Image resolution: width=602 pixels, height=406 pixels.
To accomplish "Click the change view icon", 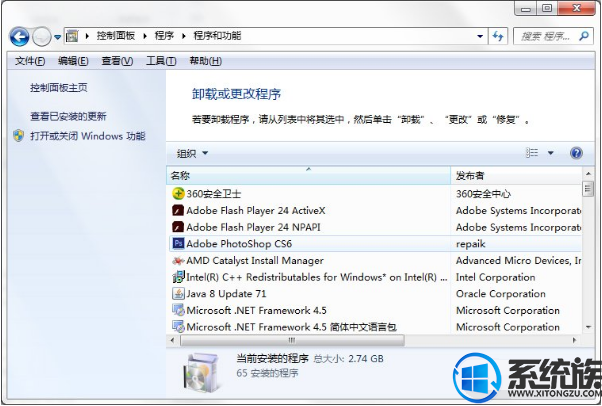I will [532, 153].
